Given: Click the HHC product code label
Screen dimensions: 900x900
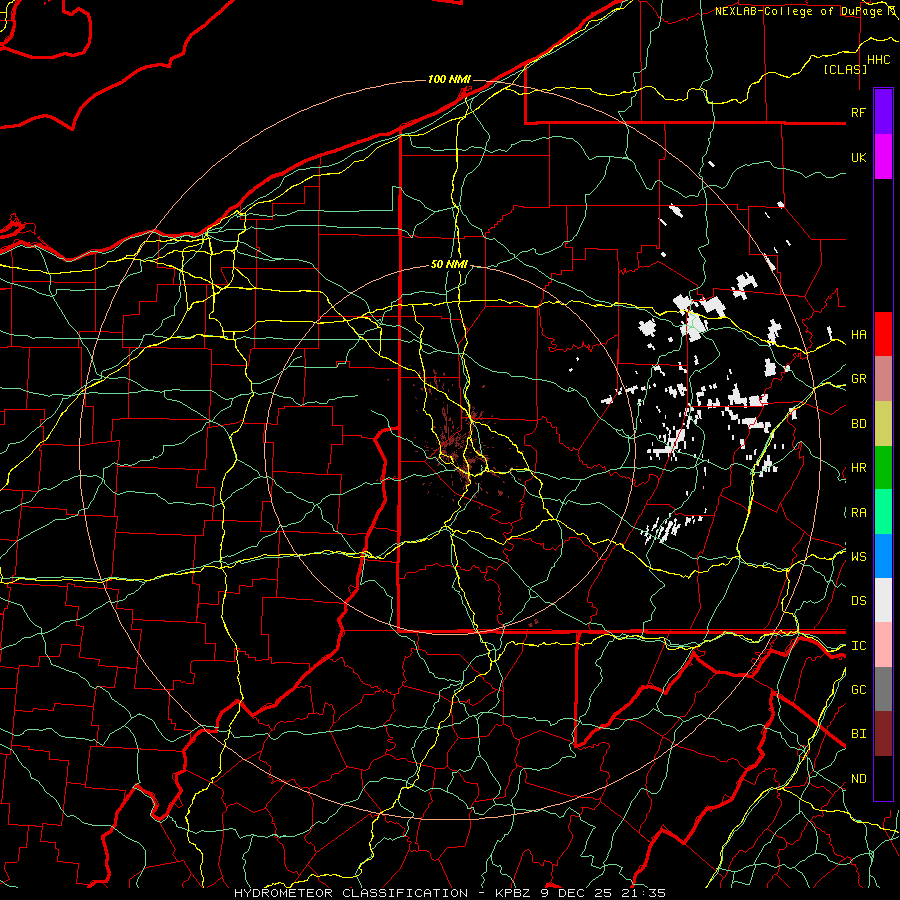Looking at the screenshot, I should click(x=878, y=60).
